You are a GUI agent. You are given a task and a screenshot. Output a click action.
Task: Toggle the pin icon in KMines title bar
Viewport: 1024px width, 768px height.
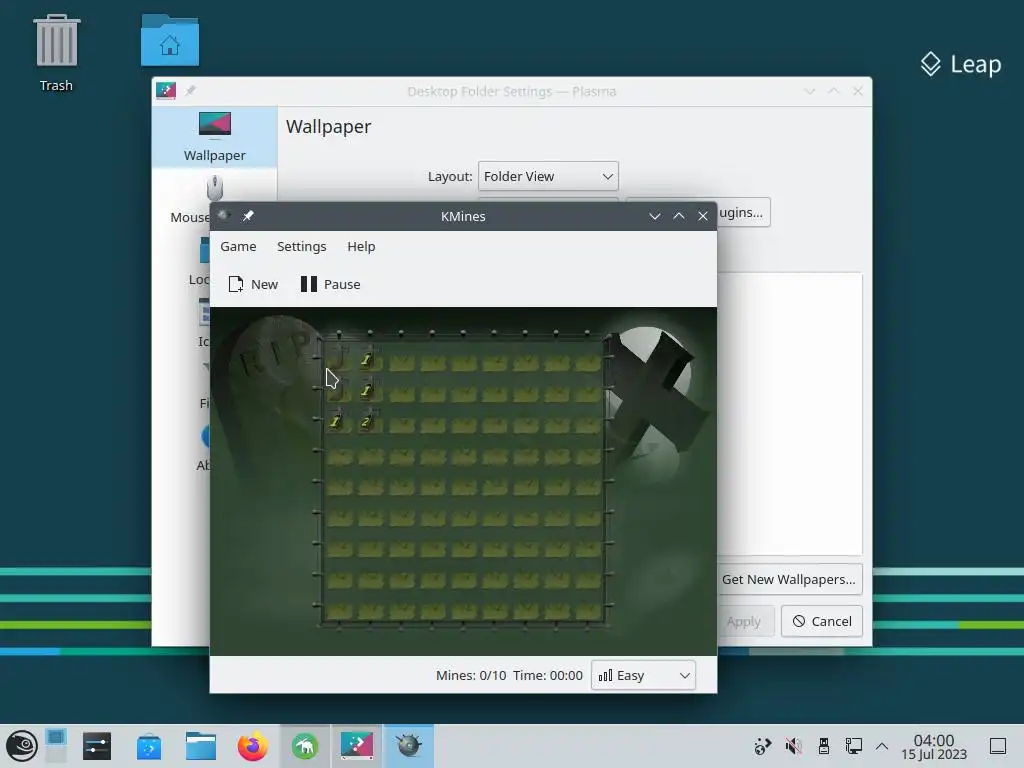coord(248,216)
